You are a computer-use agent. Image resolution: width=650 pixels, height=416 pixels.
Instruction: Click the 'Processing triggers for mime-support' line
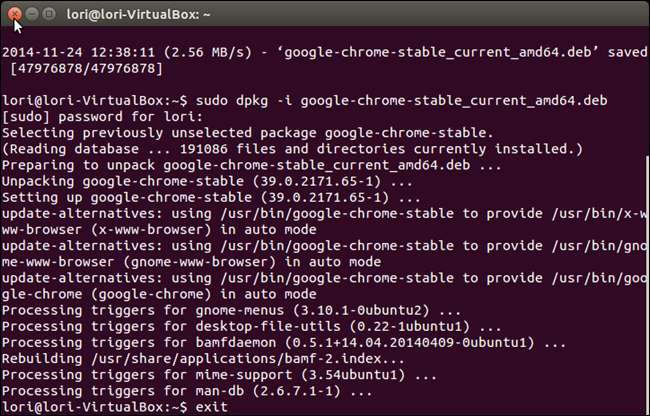coord(221,374)
